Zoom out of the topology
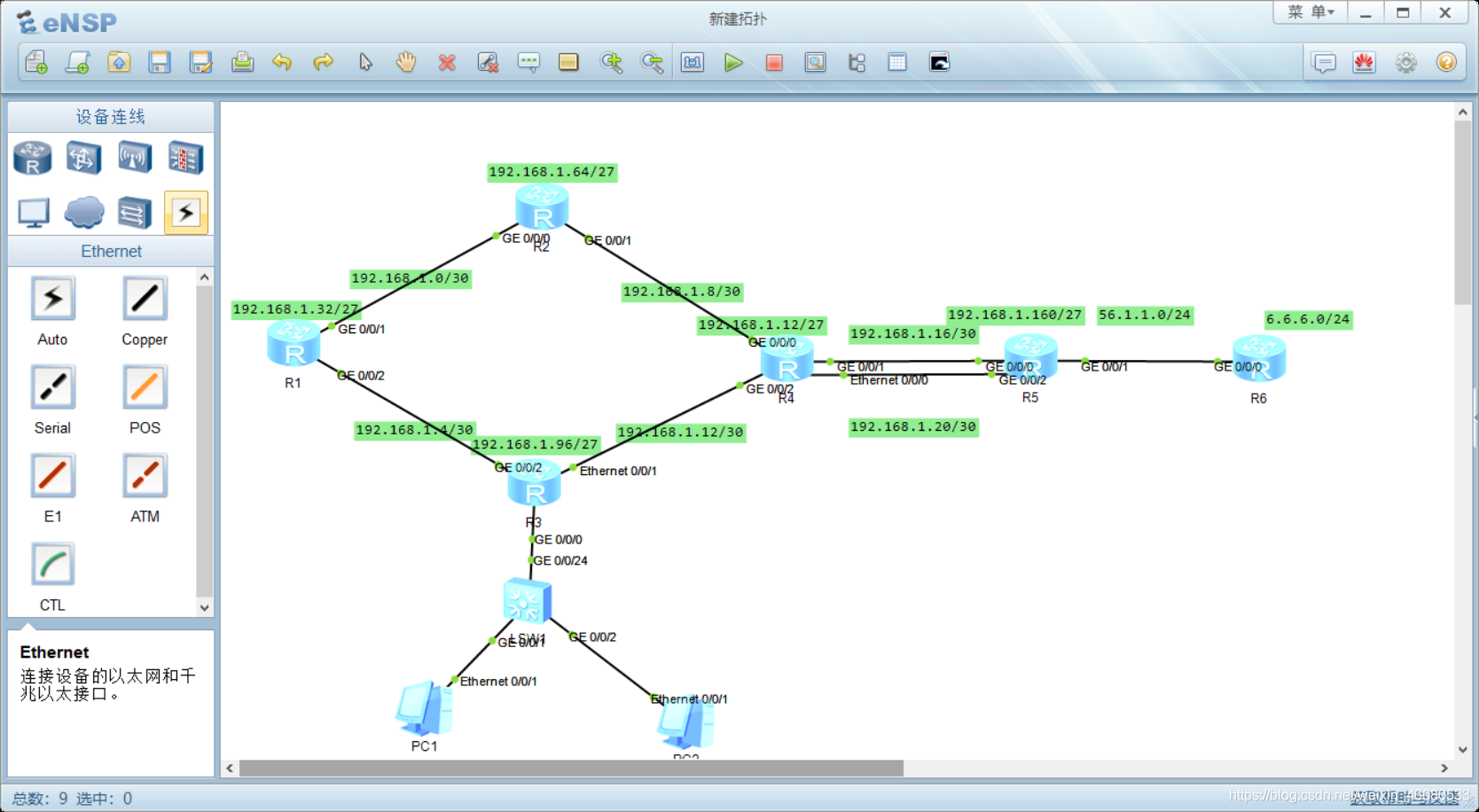Viewport: 1479px width, 812px height. click(652, 62)
